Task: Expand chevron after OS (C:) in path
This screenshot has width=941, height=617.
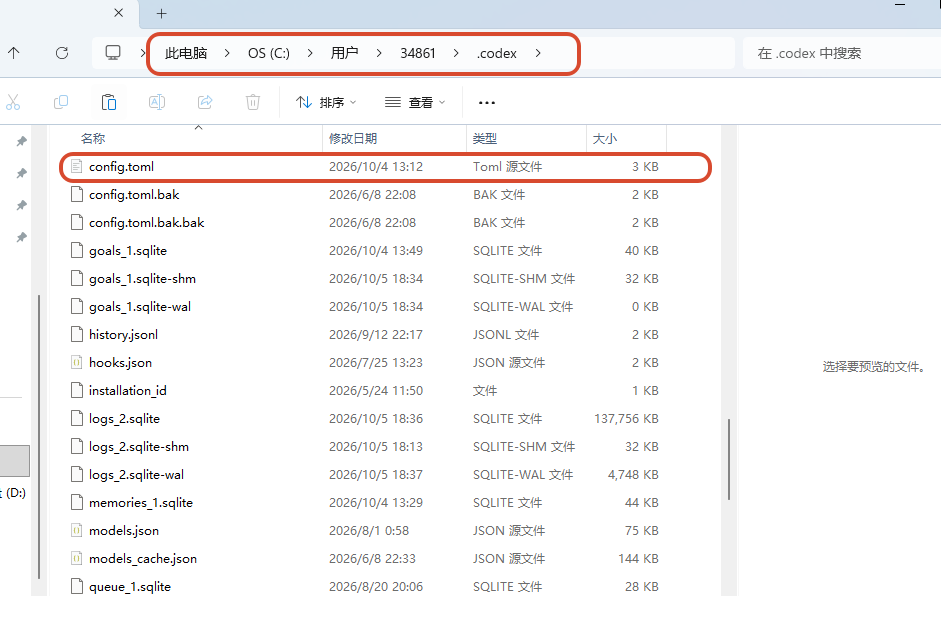Action: [x=310, y=53]
